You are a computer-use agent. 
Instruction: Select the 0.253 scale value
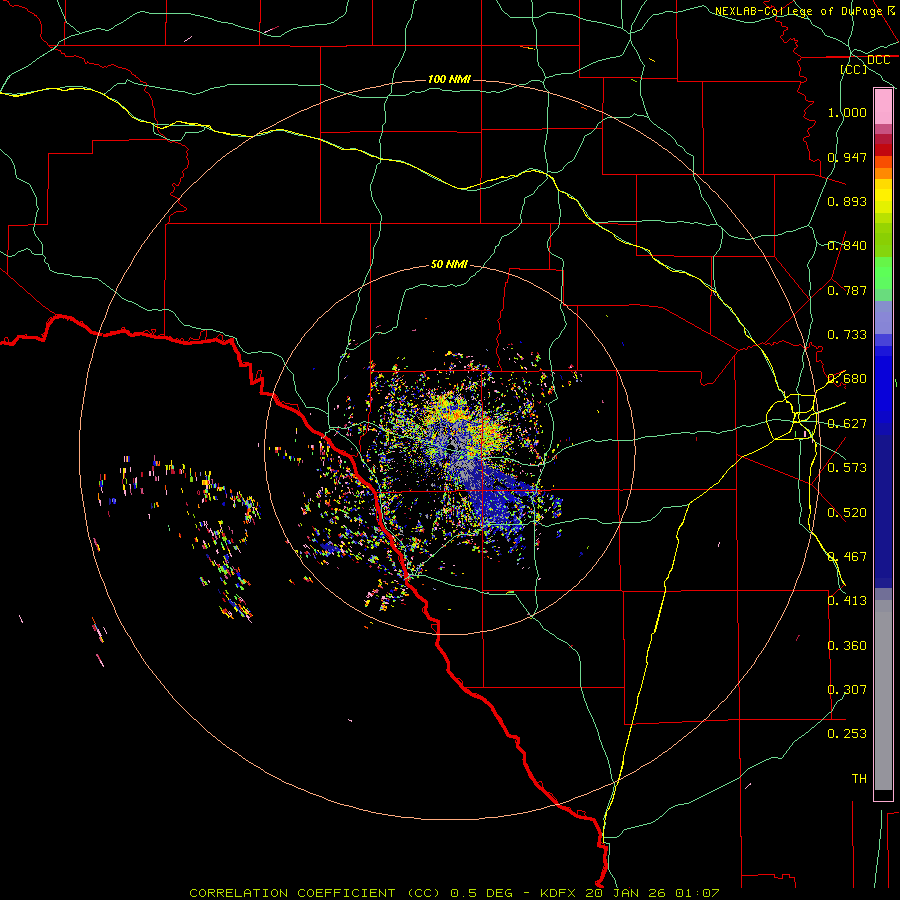tap(847, 734)
